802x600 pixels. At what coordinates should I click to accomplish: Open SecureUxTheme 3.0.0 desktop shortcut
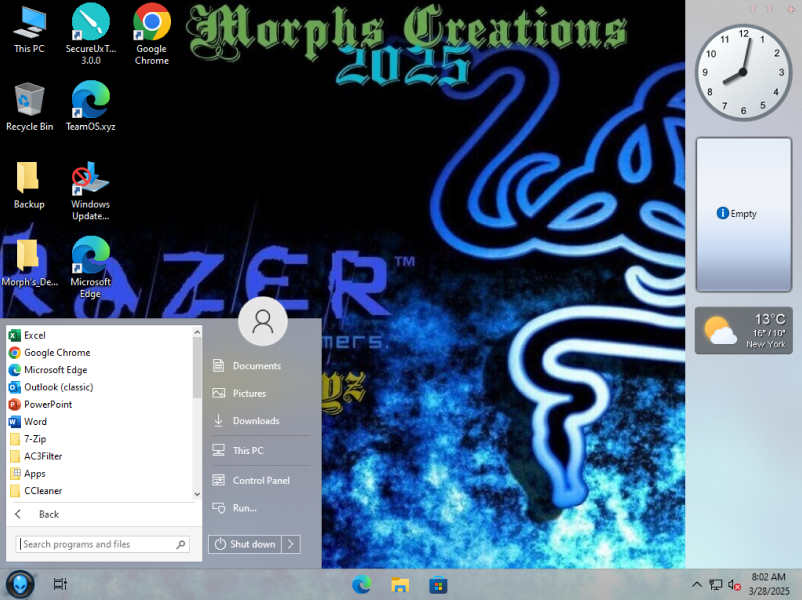pyautogui.click(x=91, y=34)
